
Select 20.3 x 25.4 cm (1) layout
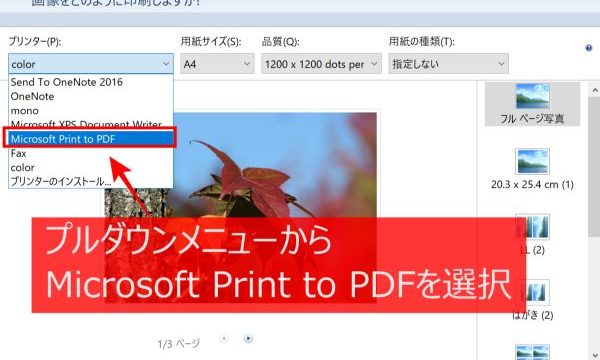532,169
